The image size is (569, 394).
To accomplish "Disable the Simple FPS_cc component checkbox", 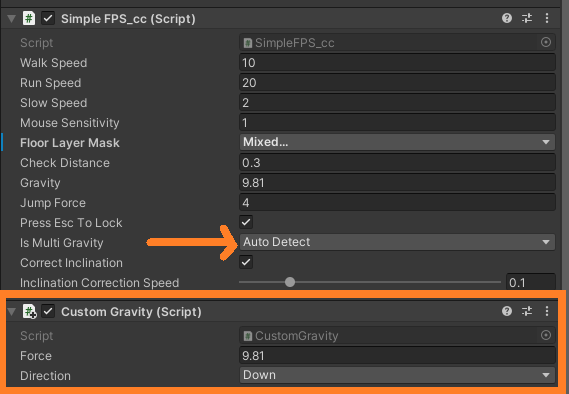I will point(48,18).
